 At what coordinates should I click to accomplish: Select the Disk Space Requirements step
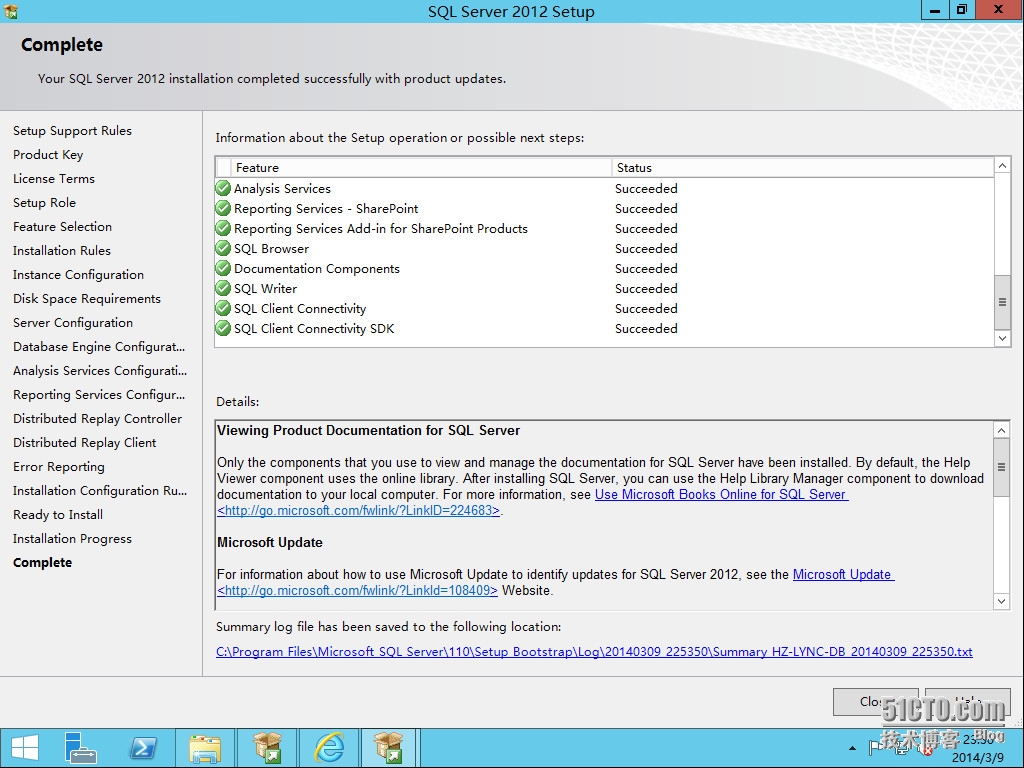pos(87,298)
